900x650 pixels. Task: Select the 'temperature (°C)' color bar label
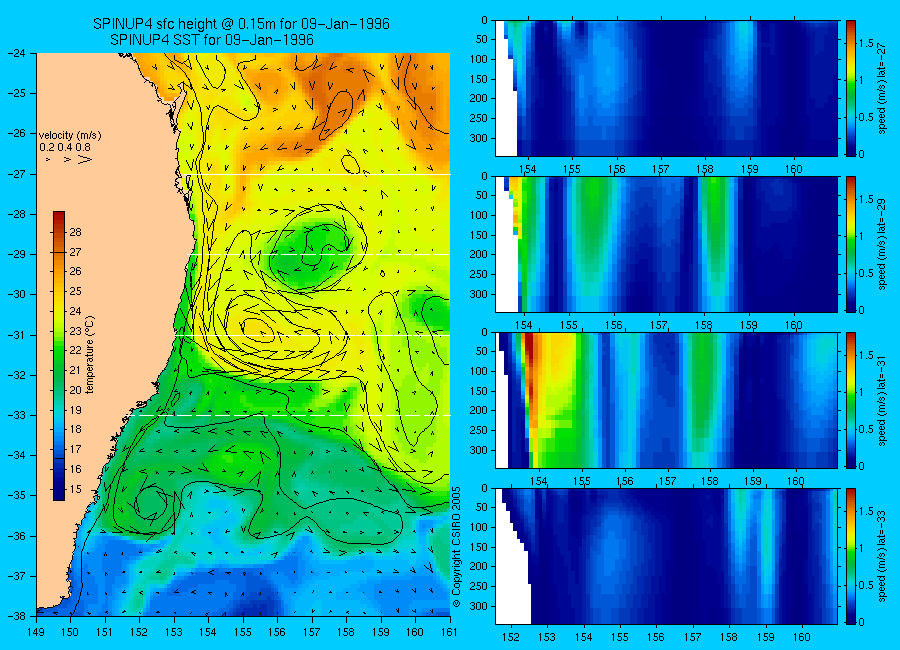coord(90,355)
